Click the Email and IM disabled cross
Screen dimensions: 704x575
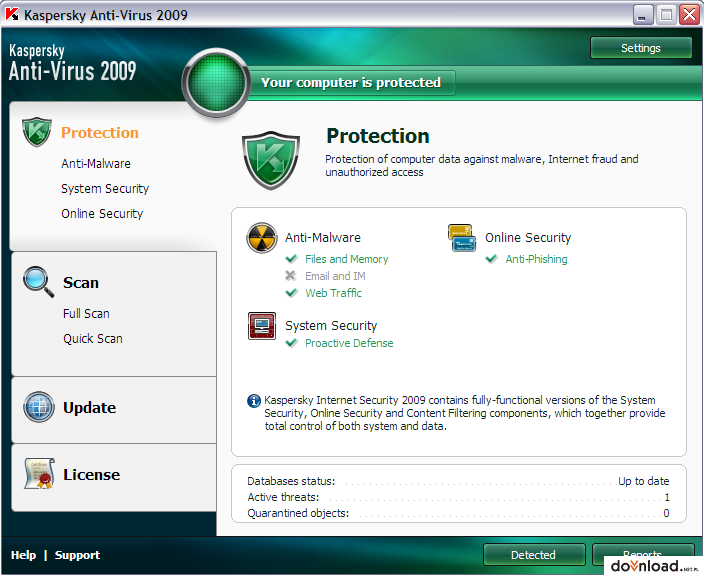coord(291,276)
